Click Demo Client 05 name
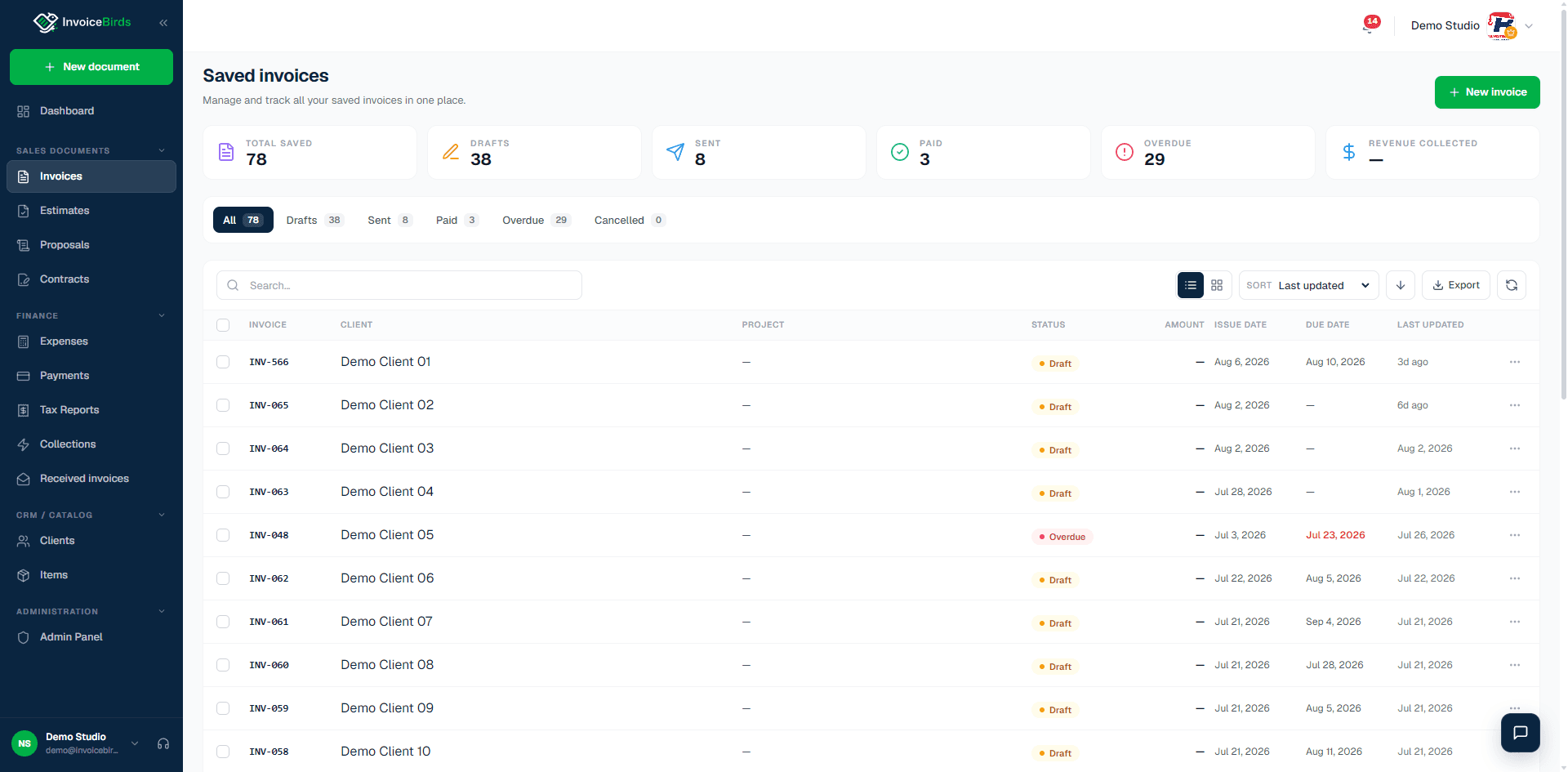The height and width of the screenshot is (772, 1568). pyautogui.click(x=387, y=535)
